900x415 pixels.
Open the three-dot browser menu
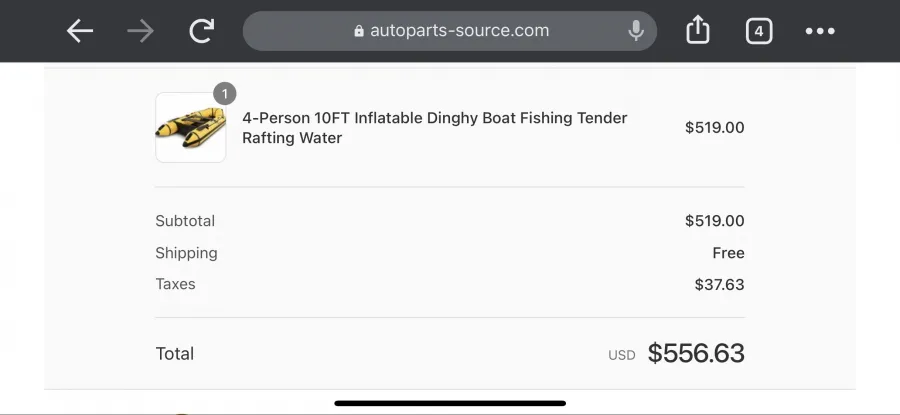click(x=820, y=31)
